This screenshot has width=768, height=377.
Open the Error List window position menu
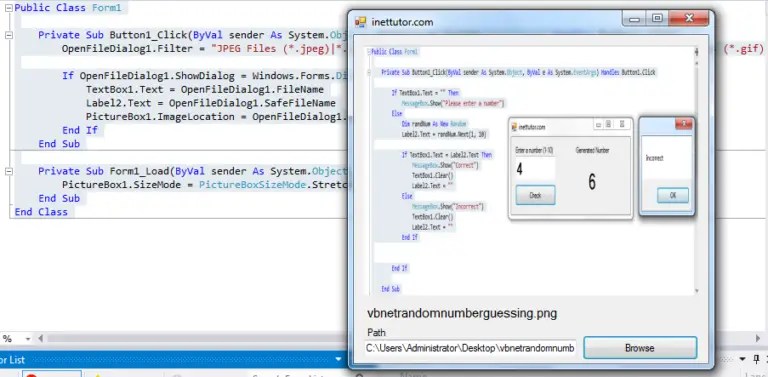click(x=743, y=360)
